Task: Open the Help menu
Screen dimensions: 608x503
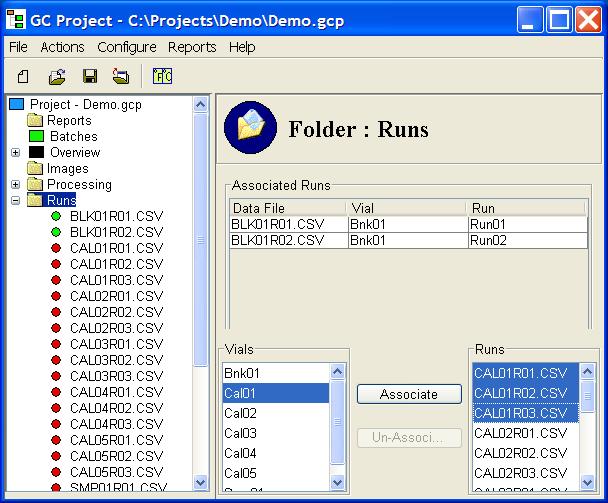Action: pyautogui.click(x=242, y=47)
